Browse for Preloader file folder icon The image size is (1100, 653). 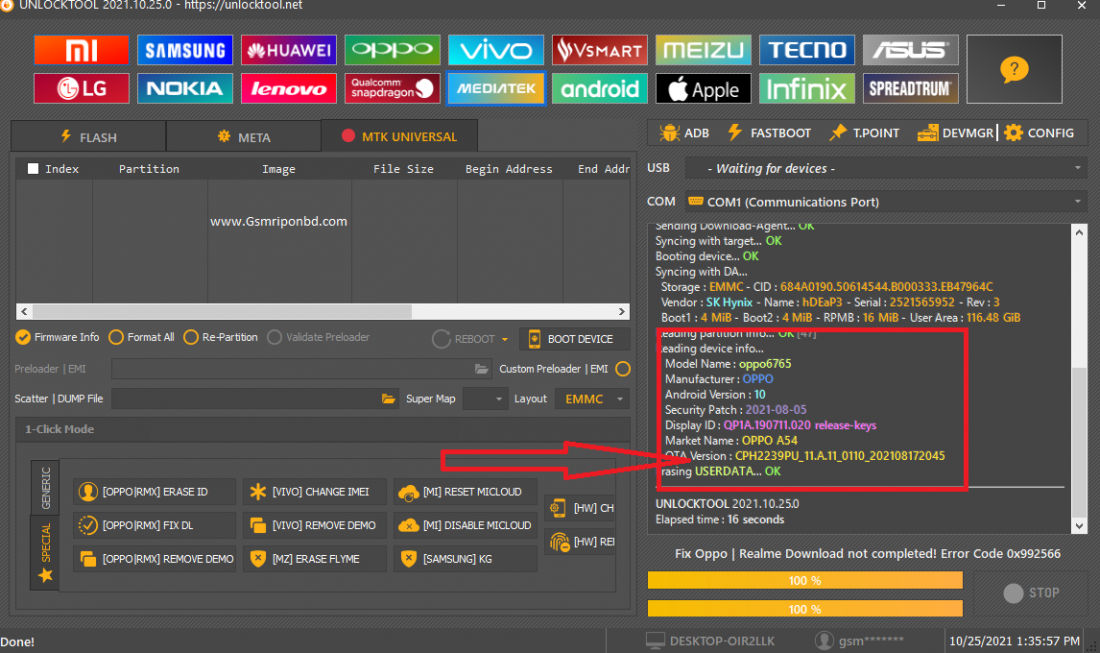481,369
